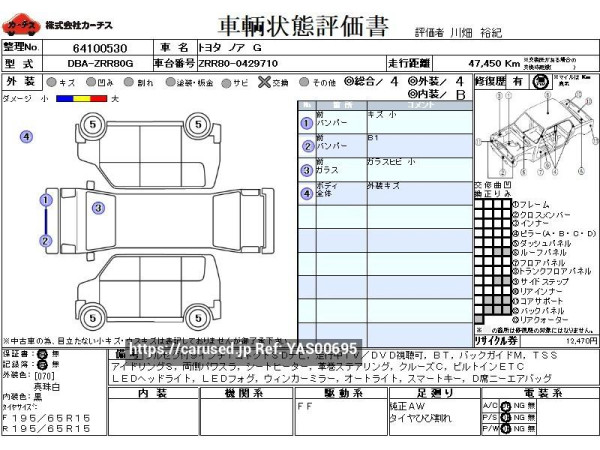Screen dimensions: 600x450
Task: Click the damage severity color bar
Action: pos(80,99)
